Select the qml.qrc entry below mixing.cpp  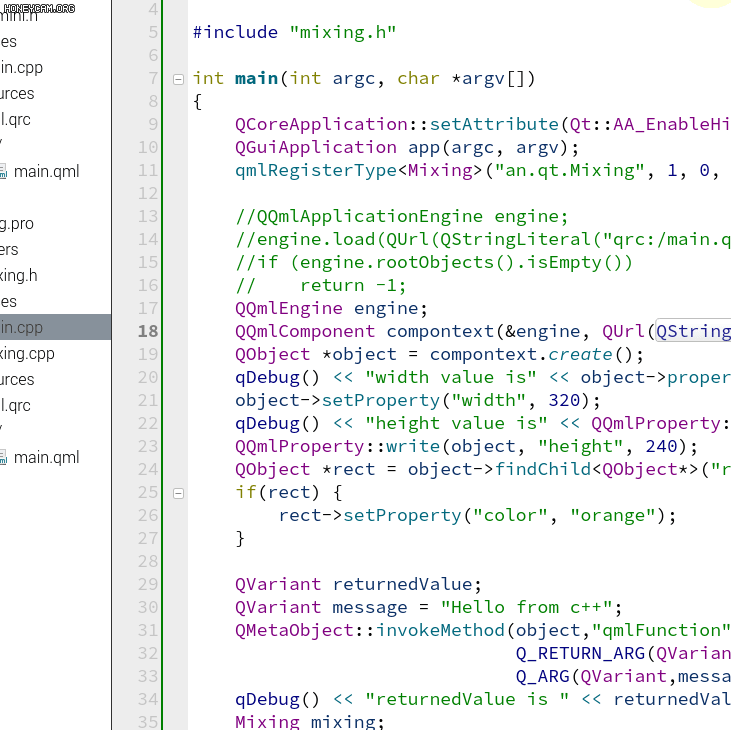click(16, 405)
